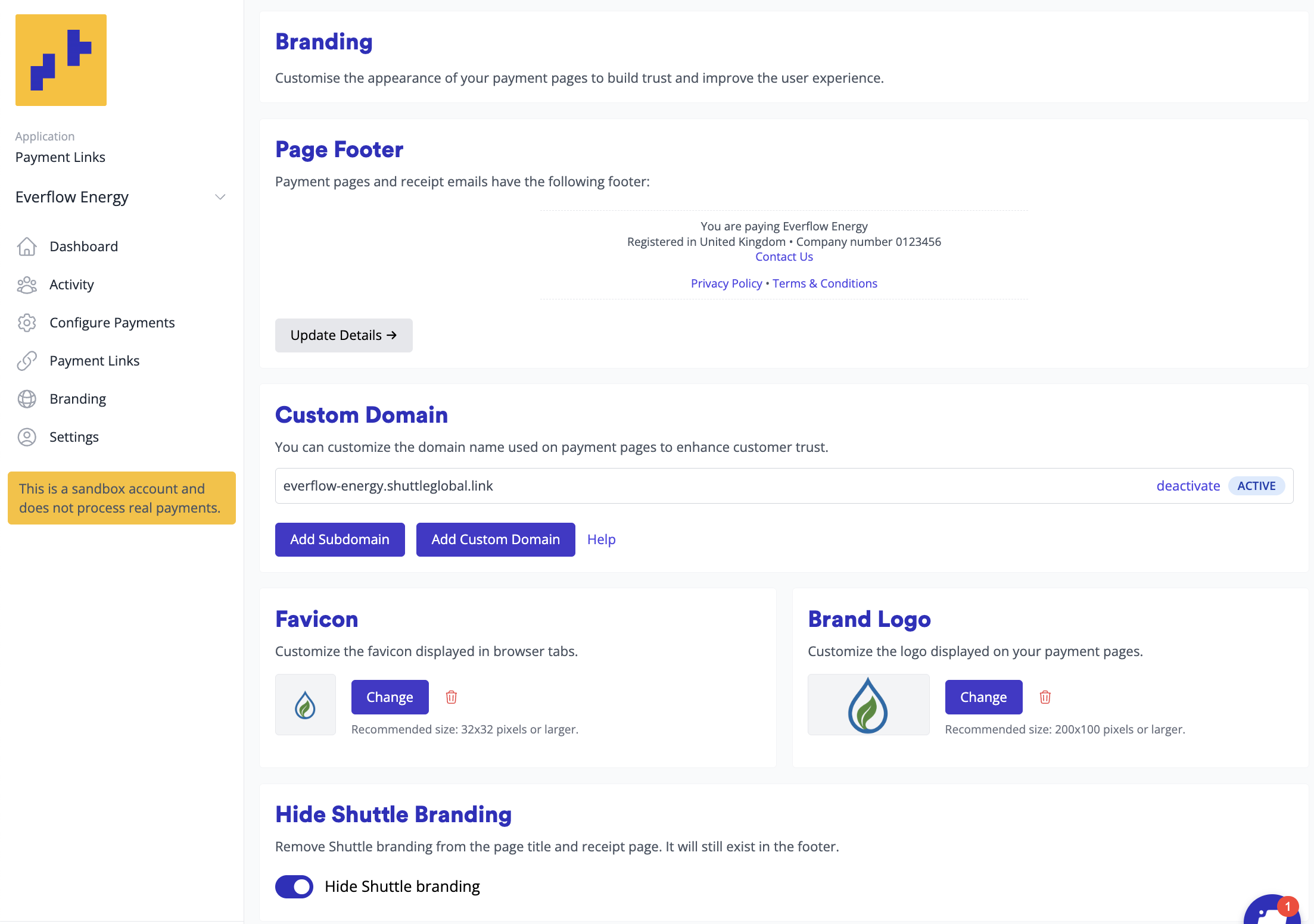Click the Configure Payments gear icon
Image resolution: width=1314 pixels, height=924 pixels.
[27, 323]
